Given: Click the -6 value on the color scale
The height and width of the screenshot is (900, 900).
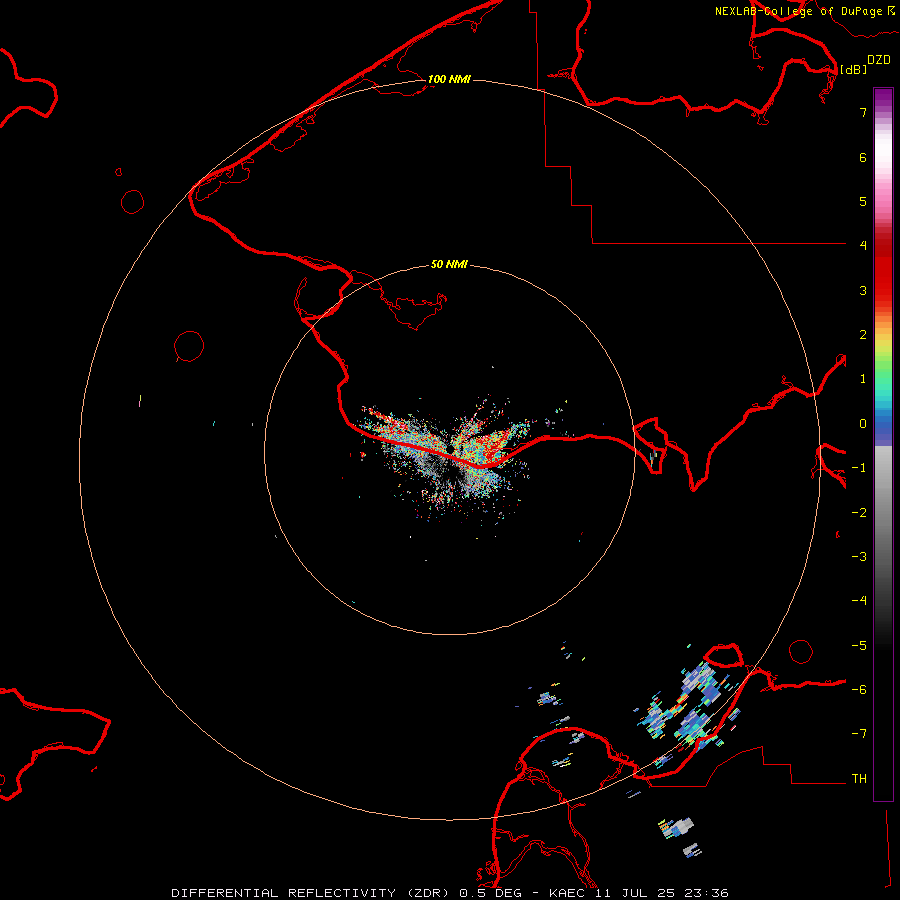Looking at the screenshot, I should pos(859,690).
